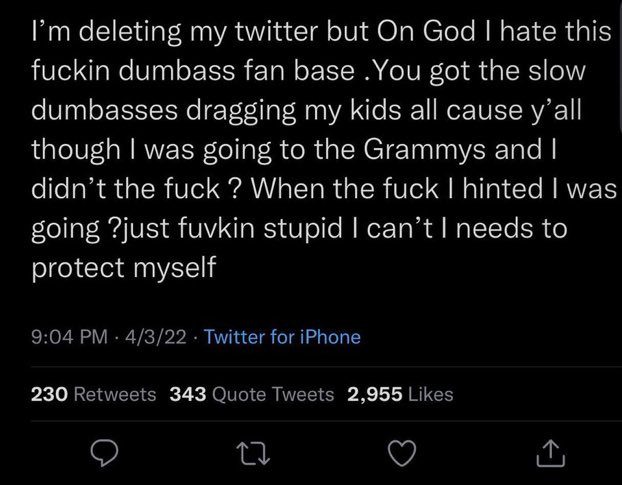The height and width of the screenshot is (485, 622).
Task: Show the 343 Quote Tweets
Action: [252, 394]
